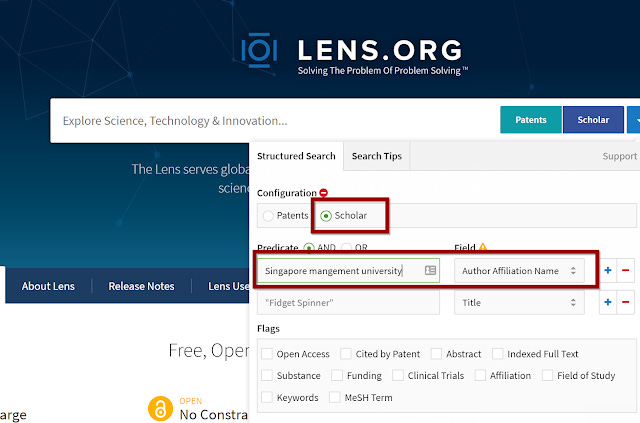The image size is (640, 423).
Task: Enable the Open Access flag
Action: click(x=267, y=354)
